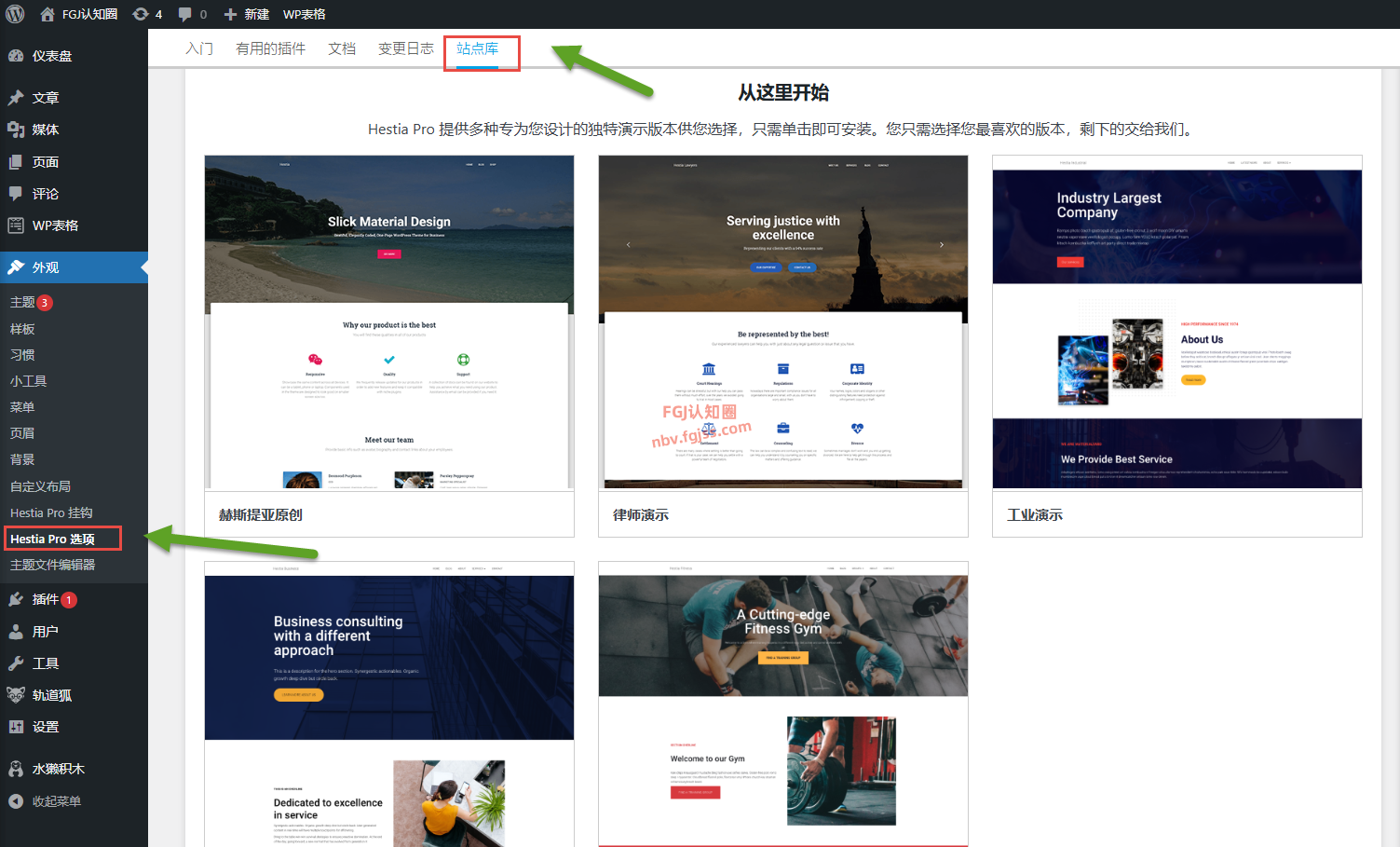The width and height of the screenshot is (1400, 847).
Task: Open the 小工具 submenu item
Action: point(29,381)
